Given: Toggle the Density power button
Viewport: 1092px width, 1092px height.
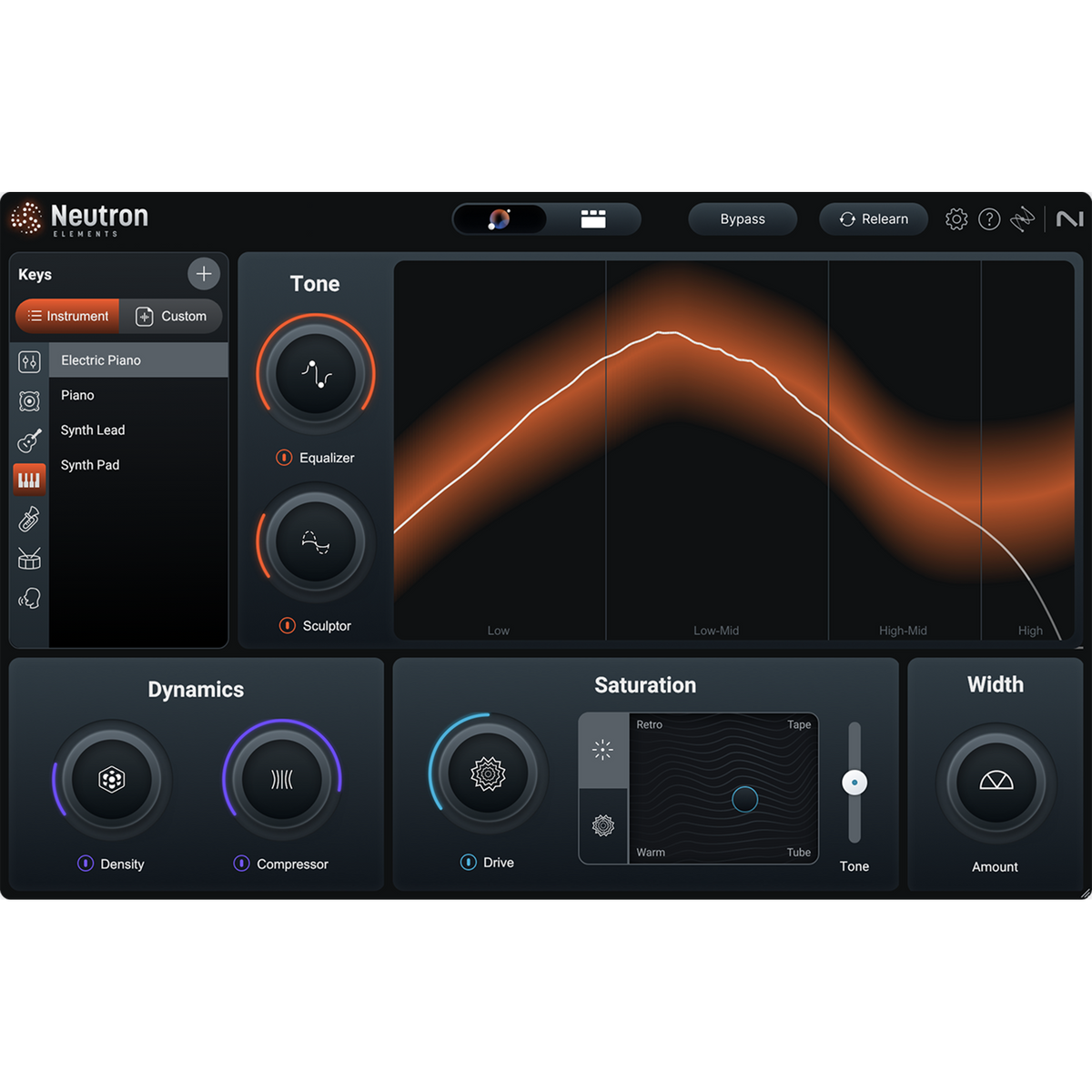Looking at the screenshot, I should (86, 864).
